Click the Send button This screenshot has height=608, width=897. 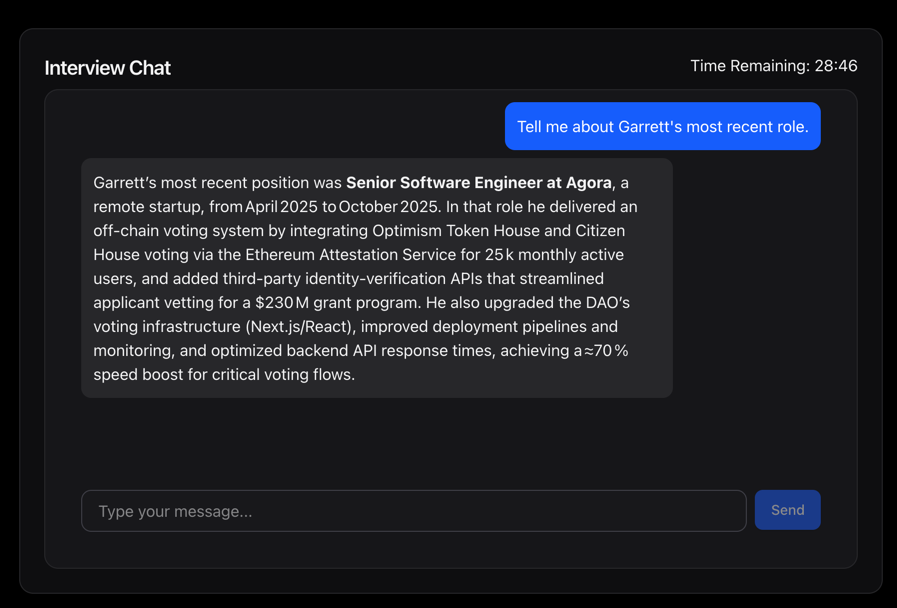[787, 510]
